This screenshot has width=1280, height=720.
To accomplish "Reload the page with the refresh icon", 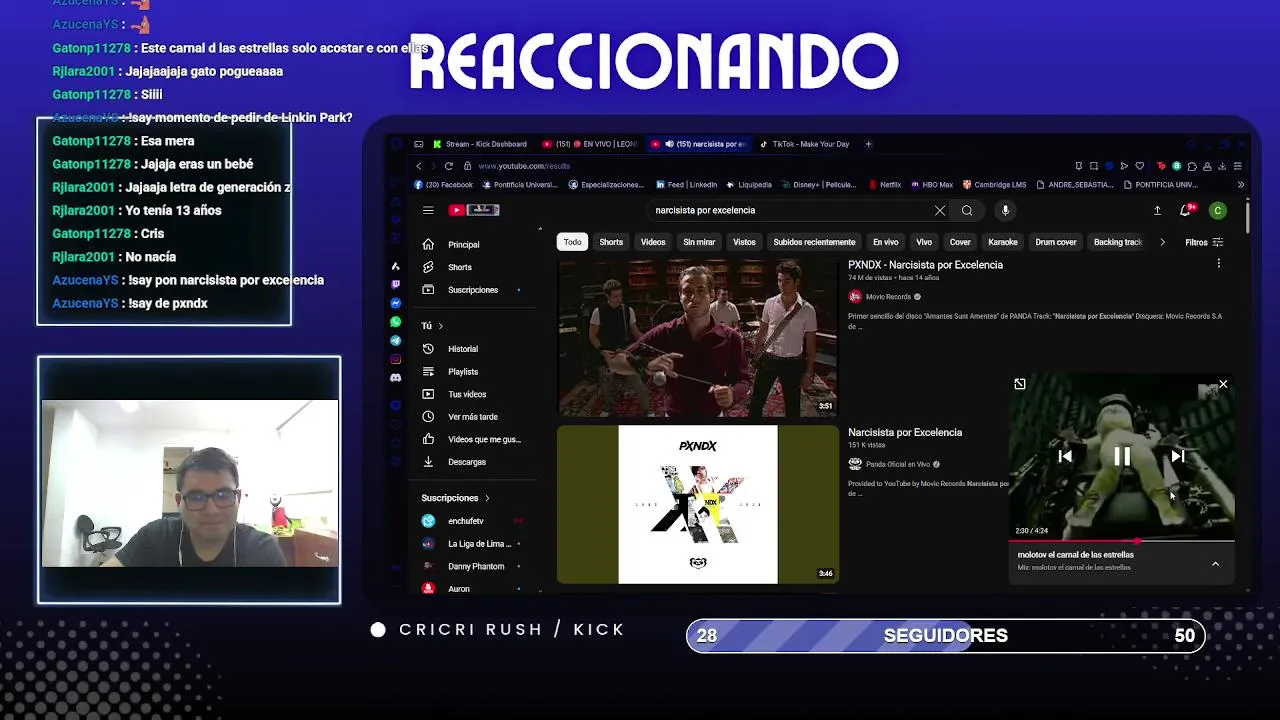I will click(449, 166).
